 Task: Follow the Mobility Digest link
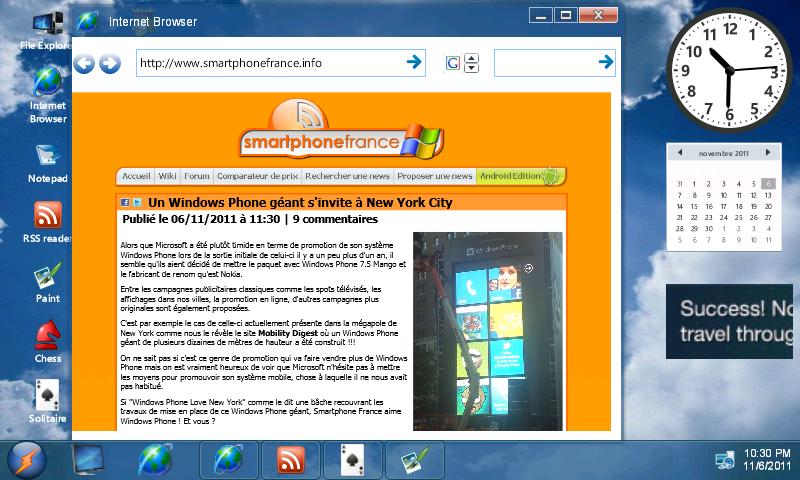pyautogui.click(x=288, y=333)
